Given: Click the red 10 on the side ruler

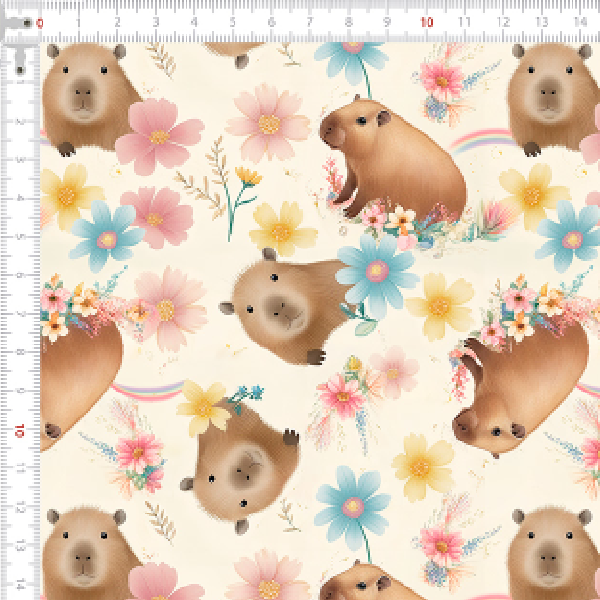Looking at the screenshot, I should click(x=20, y=430).
